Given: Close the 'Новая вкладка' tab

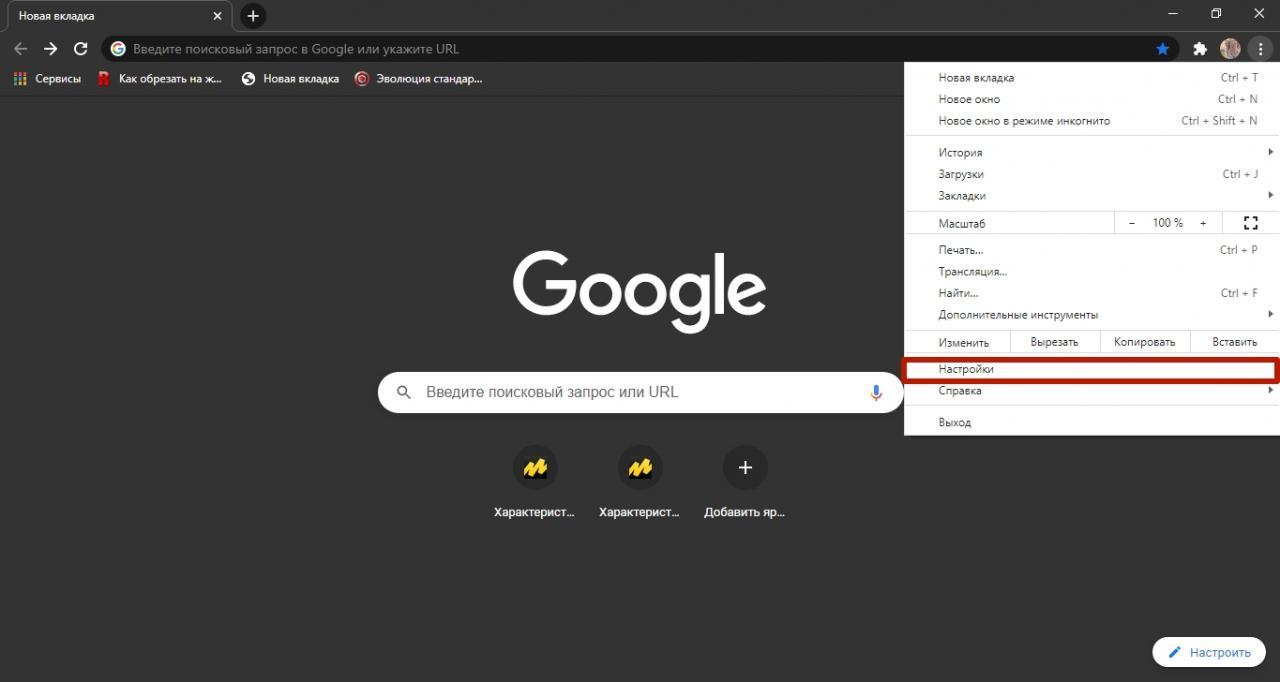Looking at the screenshot, I should tap(217, 16).
